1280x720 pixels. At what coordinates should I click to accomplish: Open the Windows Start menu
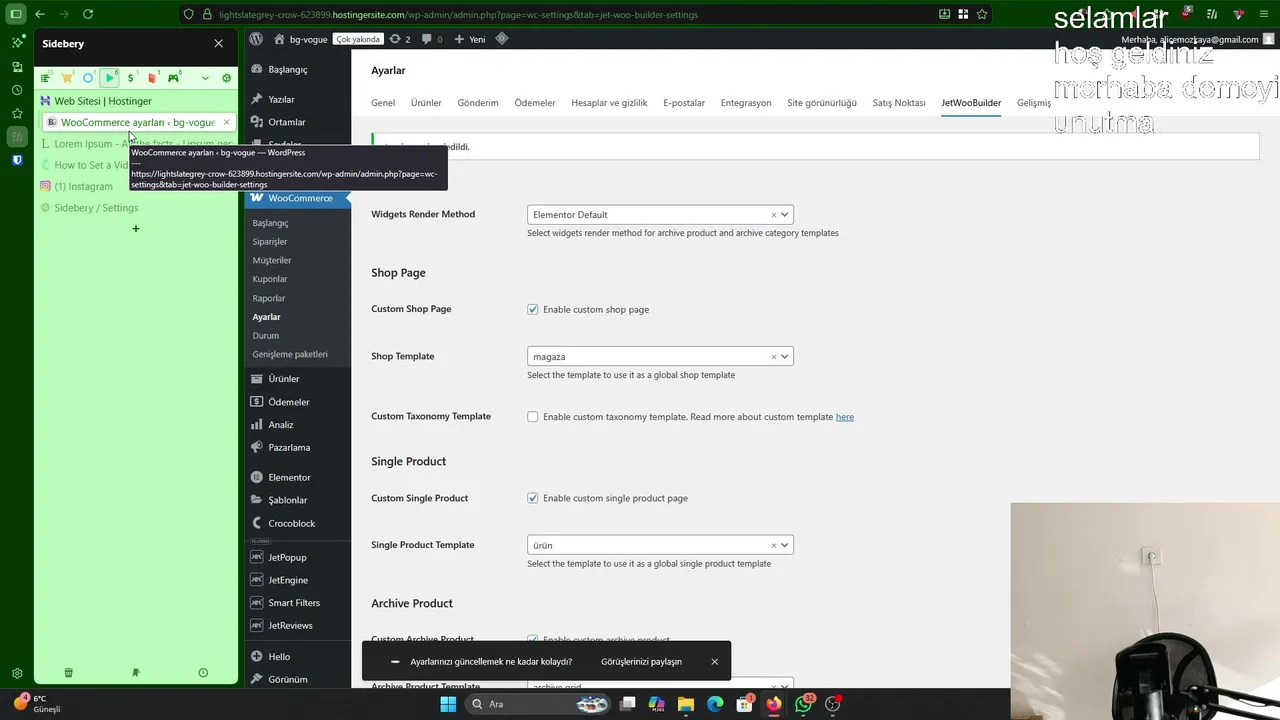point(448,704)
